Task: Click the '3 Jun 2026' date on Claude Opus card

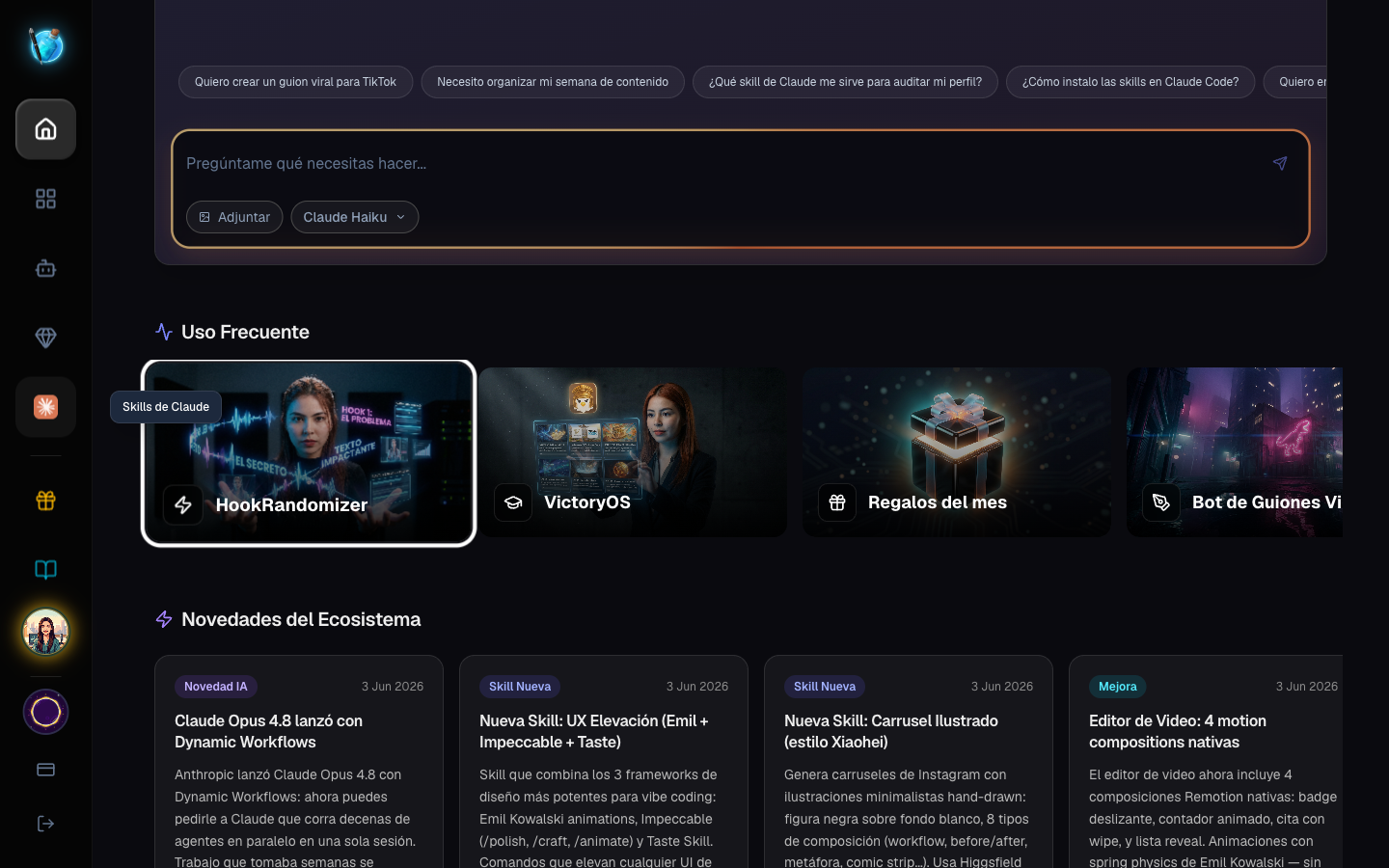Action: (x=393, y=687)
